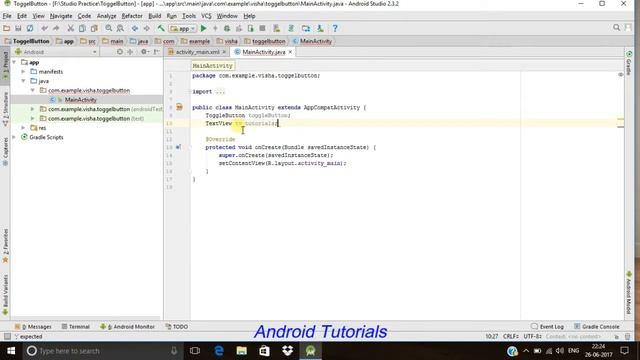Click the Stop toolbar icon
Image resolution: width=640 pixels, height=360 pixels.
[x=262, y=28]
